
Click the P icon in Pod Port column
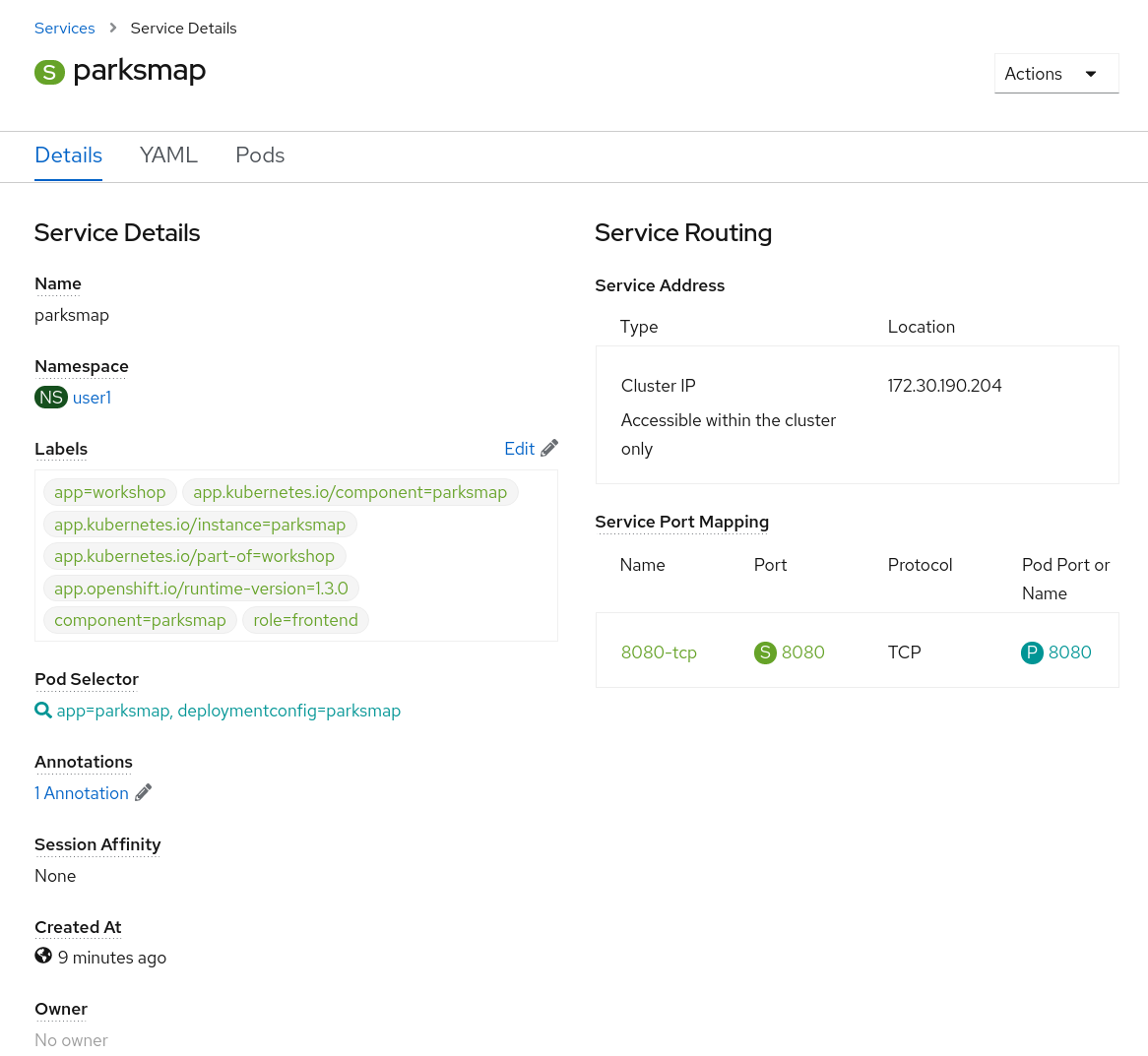pyautogui.click(x=1032, y=652)
